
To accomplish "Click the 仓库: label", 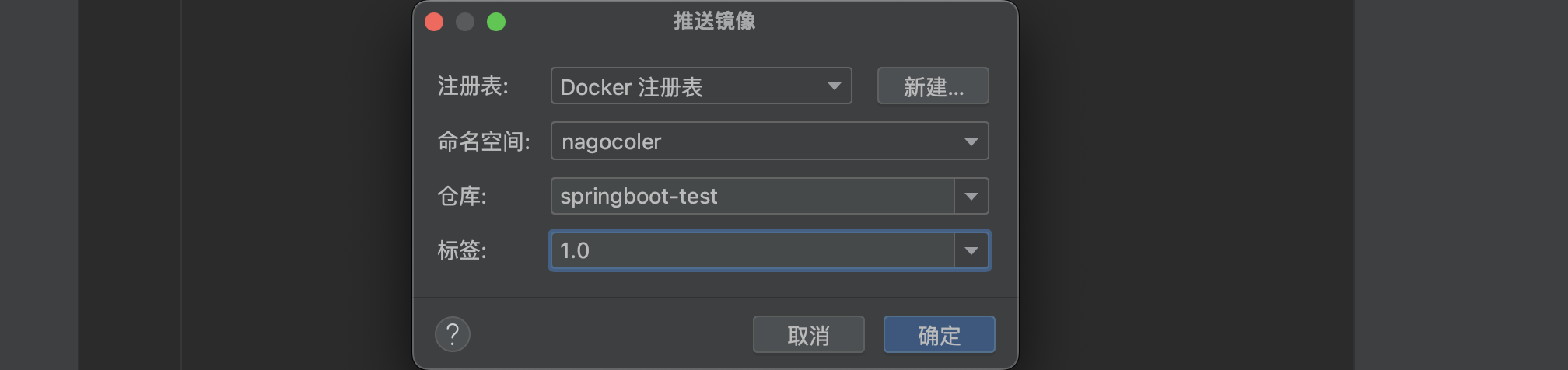I will (x=462, y=196).
